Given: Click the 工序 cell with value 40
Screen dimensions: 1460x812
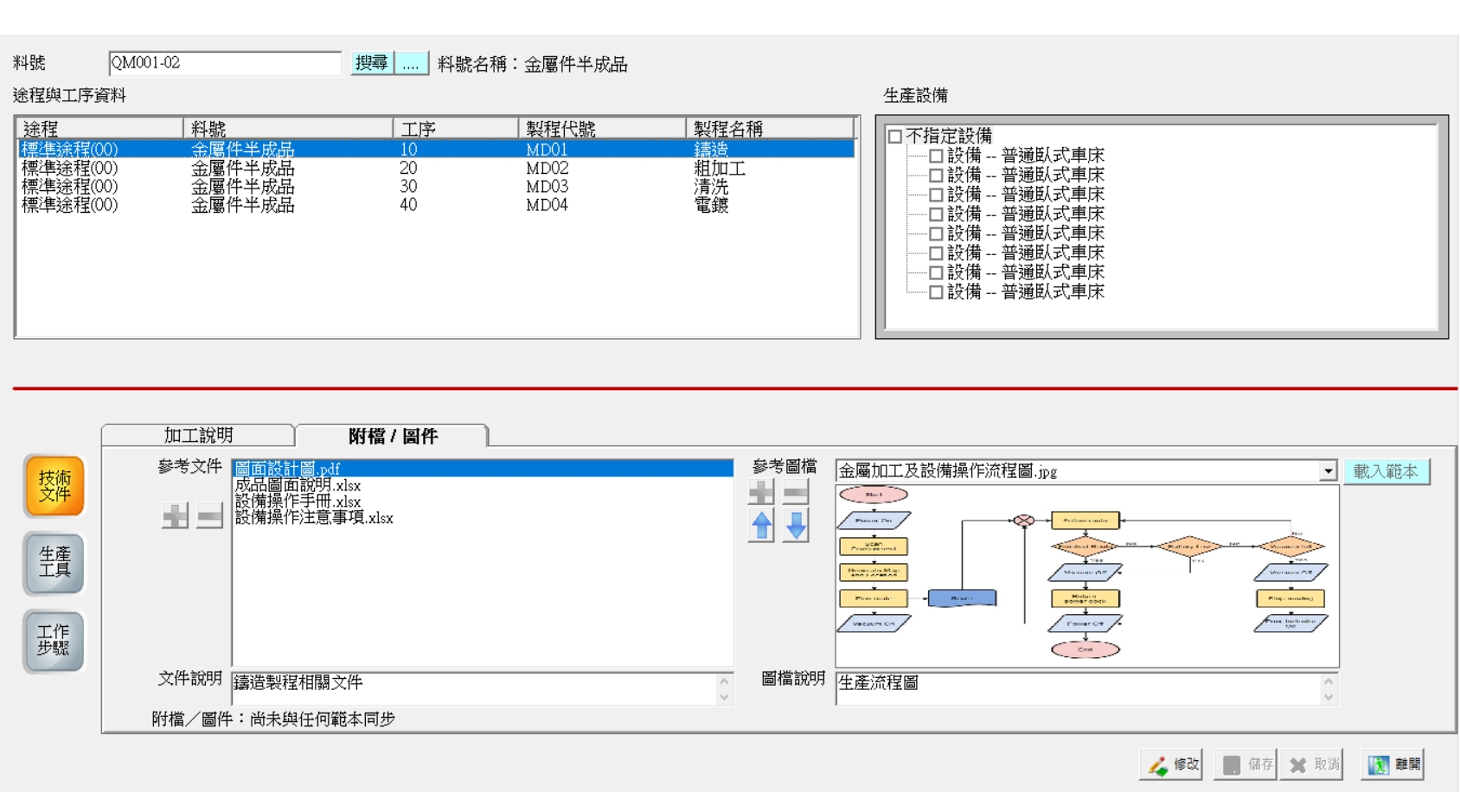Looking at the screenshot, I should 408,205.
